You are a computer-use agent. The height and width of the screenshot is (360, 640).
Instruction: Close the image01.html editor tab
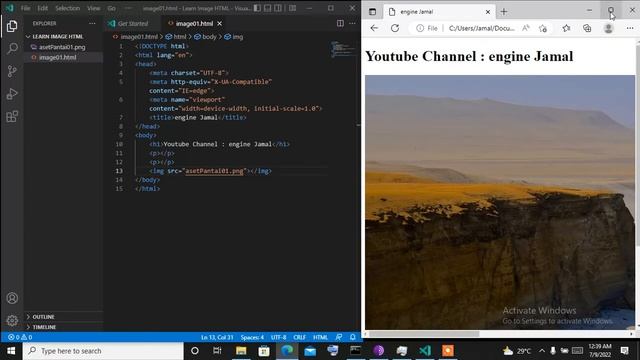220,24
